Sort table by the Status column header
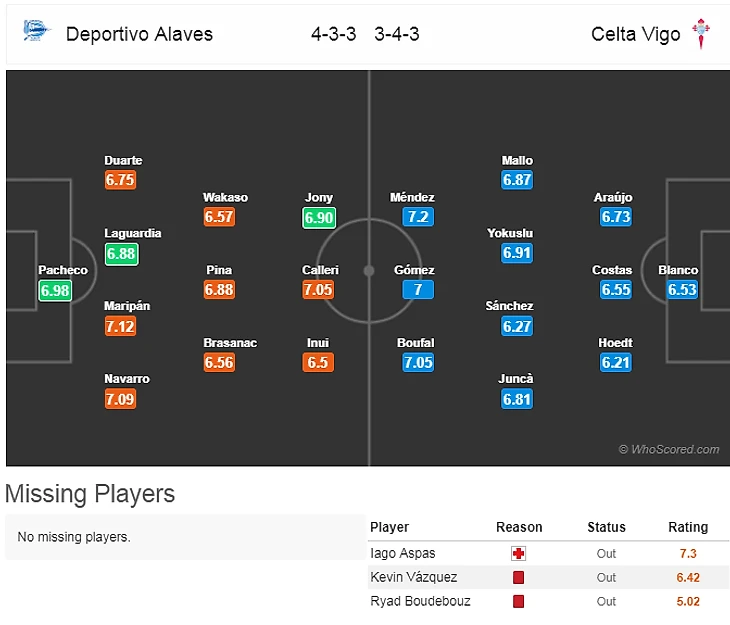 pos(606,527)
